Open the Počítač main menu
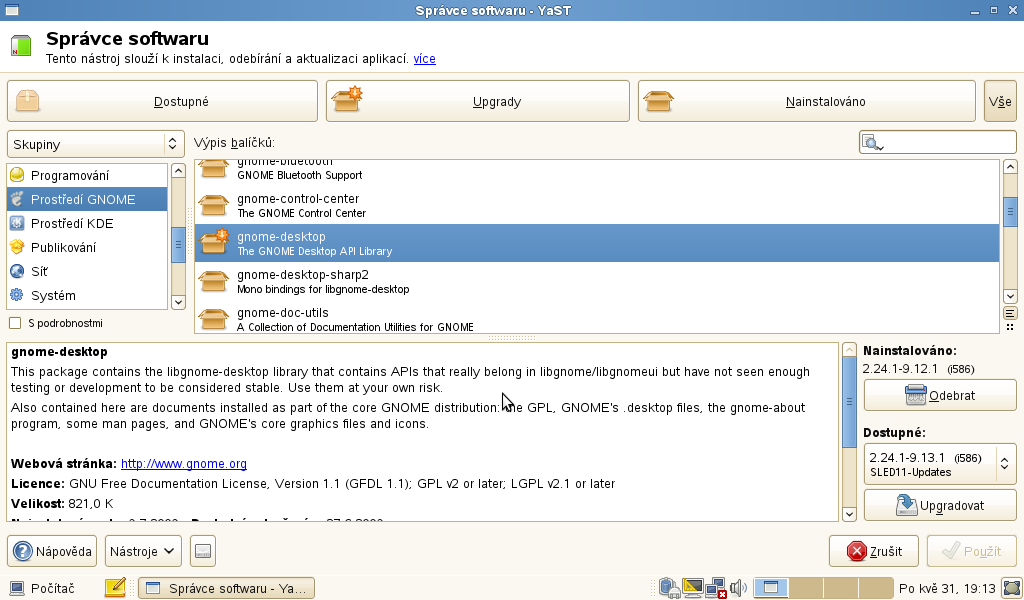Image resolution: width=1024 pixels, height=600 pixels. click(43, 588)
